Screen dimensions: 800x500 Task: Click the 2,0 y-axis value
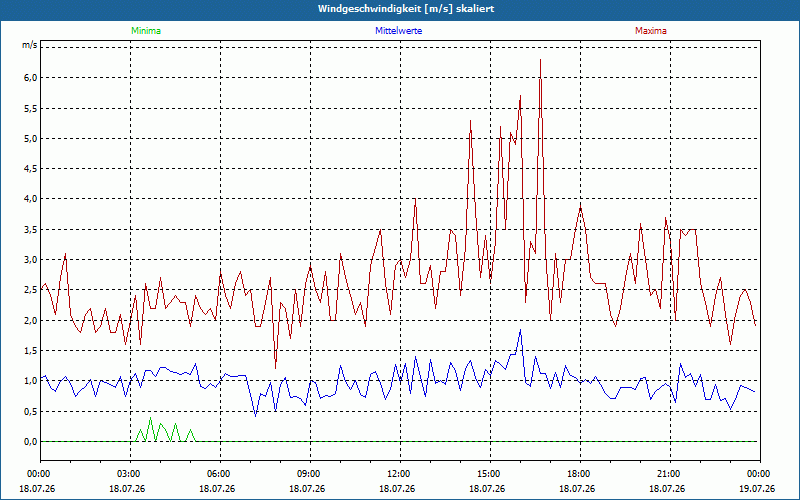[31, 320]
